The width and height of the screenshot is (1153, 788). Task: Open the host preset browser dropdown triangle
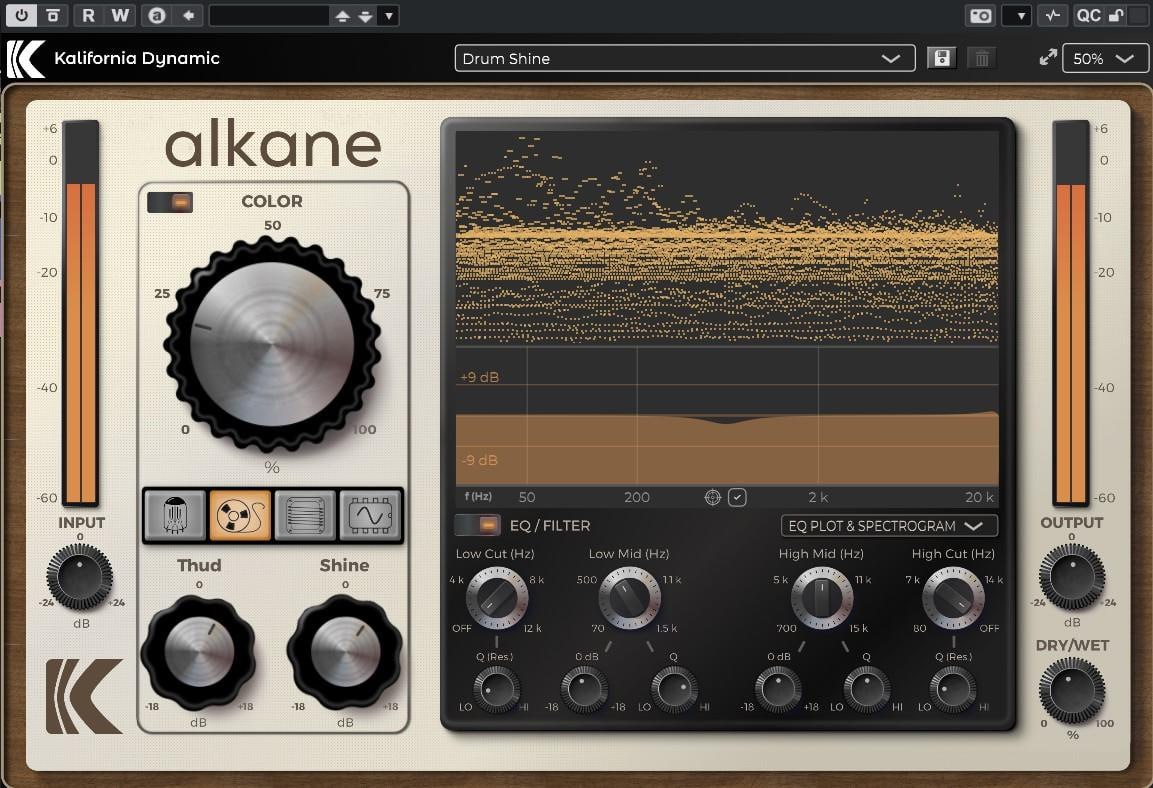tap(389, 15)
